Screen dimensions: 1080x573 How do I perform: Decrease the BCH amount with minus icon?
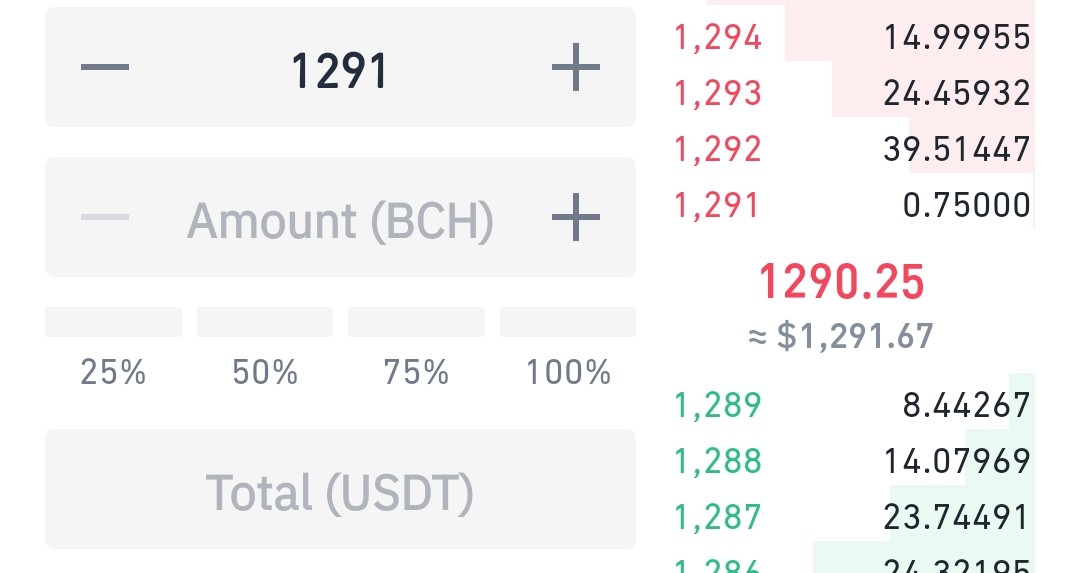105,217
